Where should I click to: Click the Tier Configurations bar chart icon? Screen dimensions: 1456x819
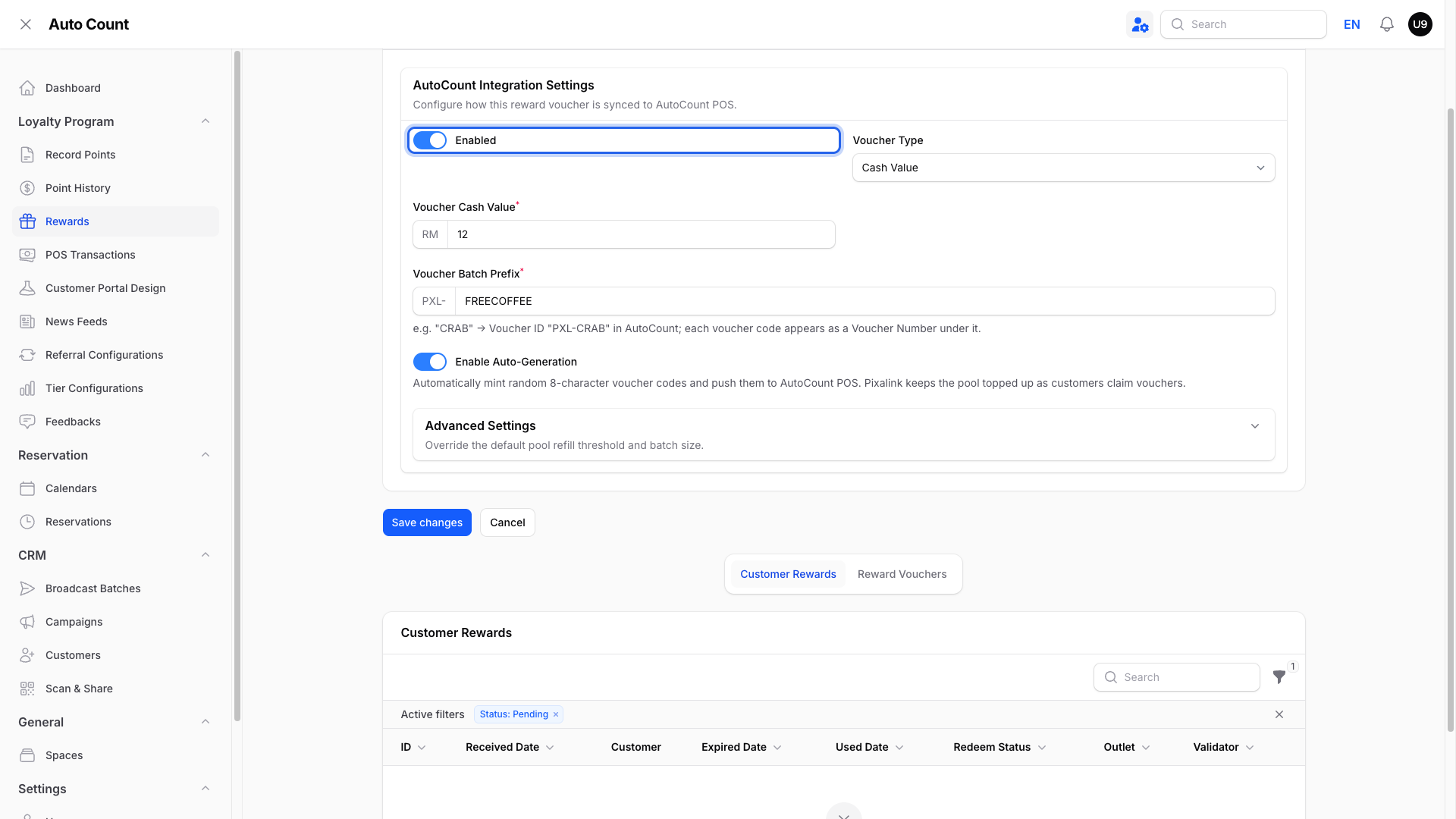click(27, 388)
